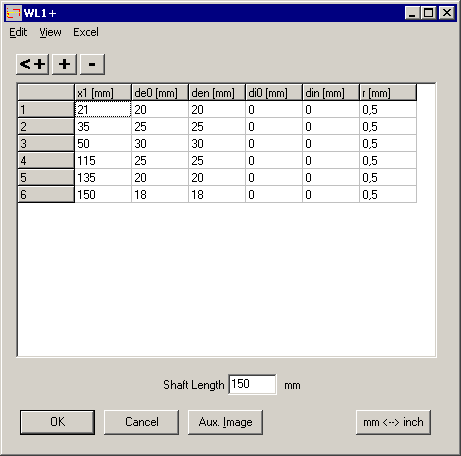Open the Excel menu
Image resolution: width=461 pixels, height=456 pixels.
[x=86, y=32]
